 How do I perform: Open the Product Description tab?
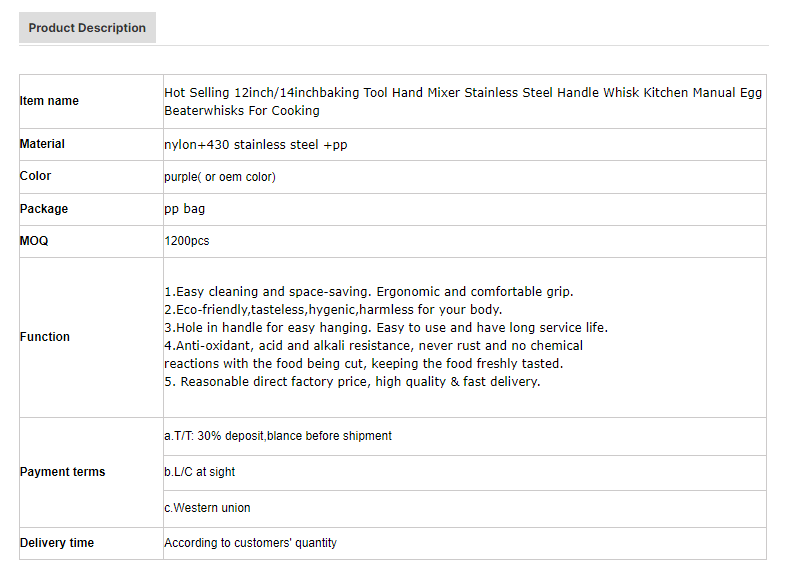(x=87, y=28)
